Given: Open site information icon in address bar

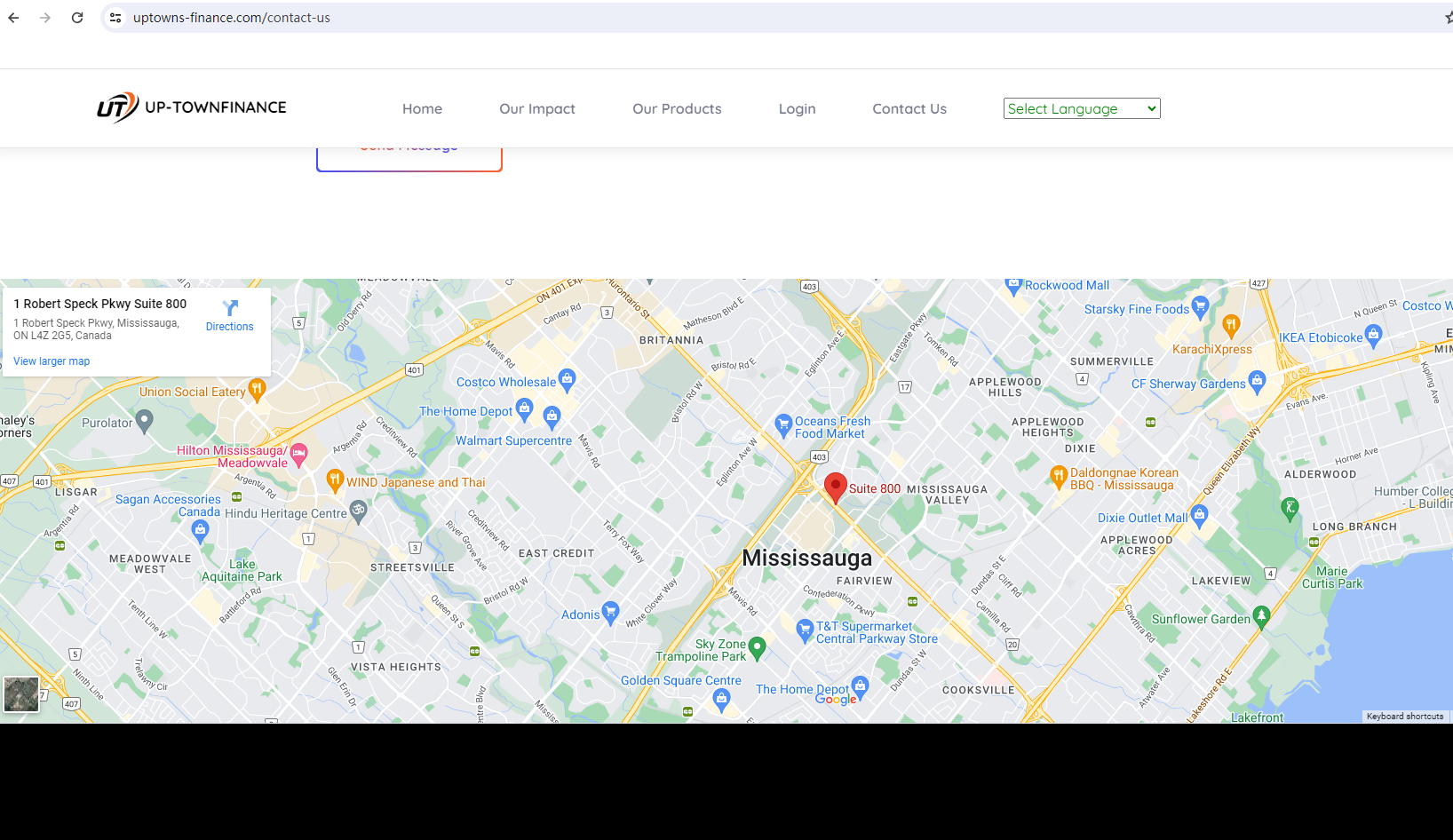Looking at the screenshot, I should pyautogui.click(x=115, y=18).
